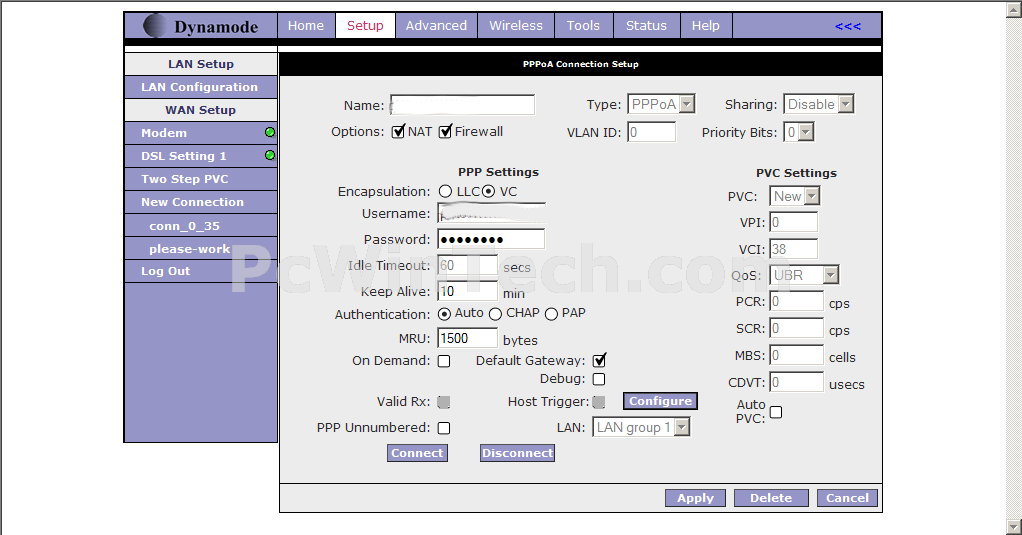Enable the Debug checkbox

click(599, 379)
